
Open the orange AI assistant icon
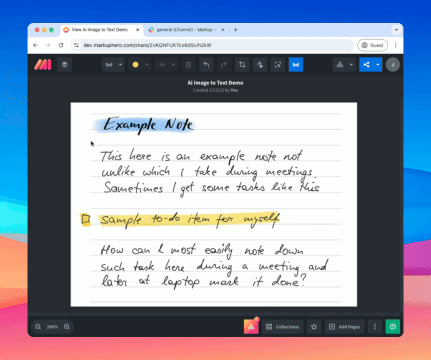(x=251, y=327)
